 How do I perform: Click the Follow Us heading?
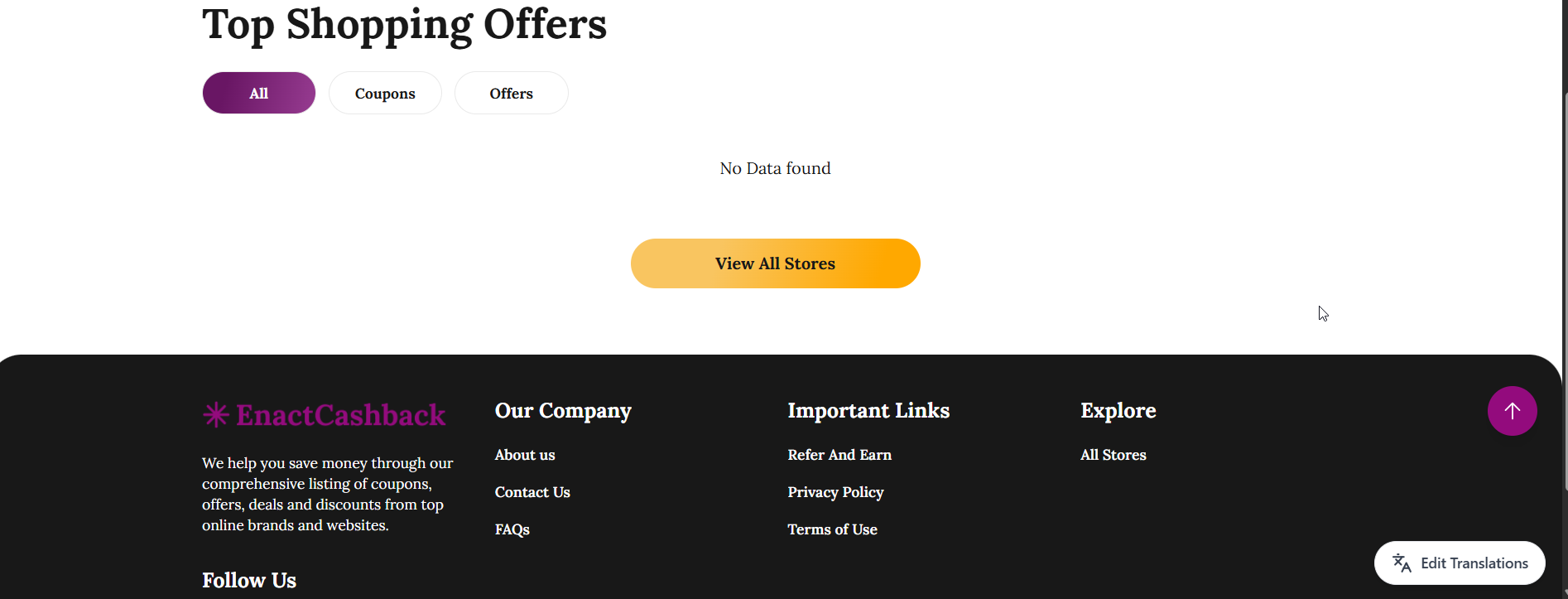point(249,580)
